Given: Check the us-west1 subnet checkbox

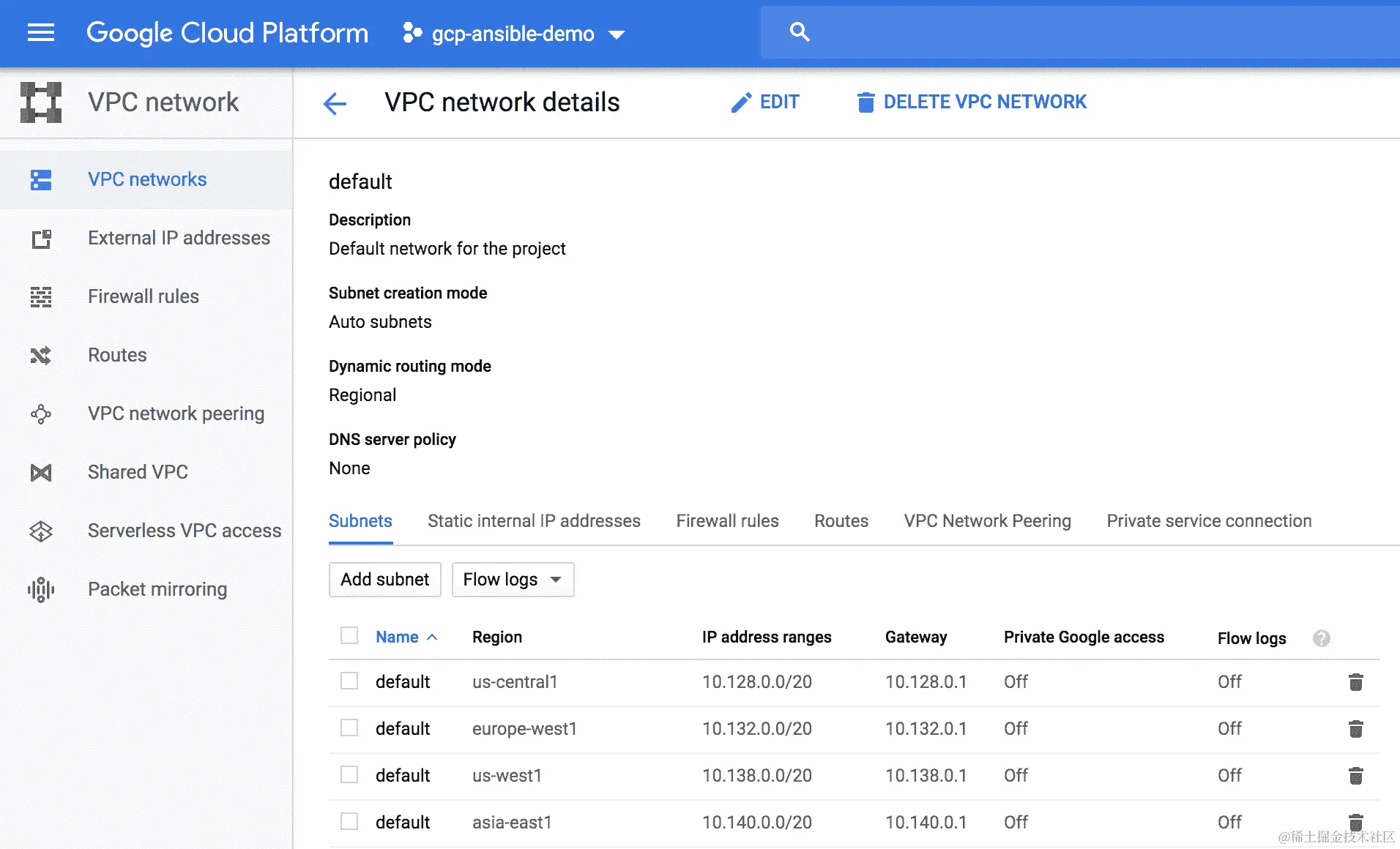Looking at the screenshot, I should click(x=349, y=774).
